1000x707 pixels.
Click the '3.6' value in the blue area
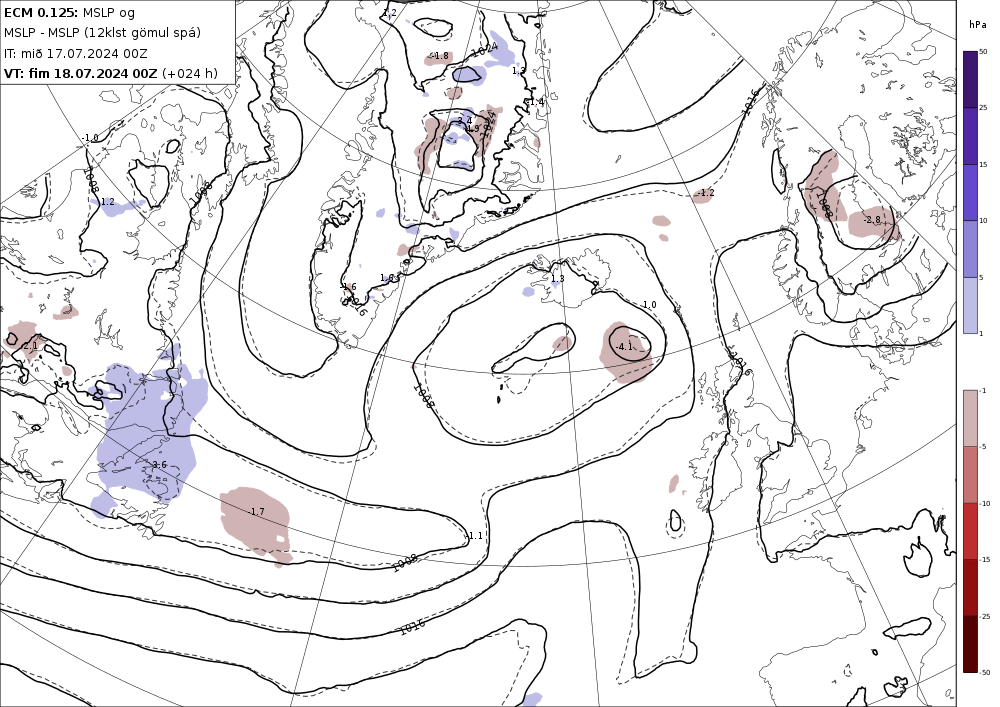(159, 465)
